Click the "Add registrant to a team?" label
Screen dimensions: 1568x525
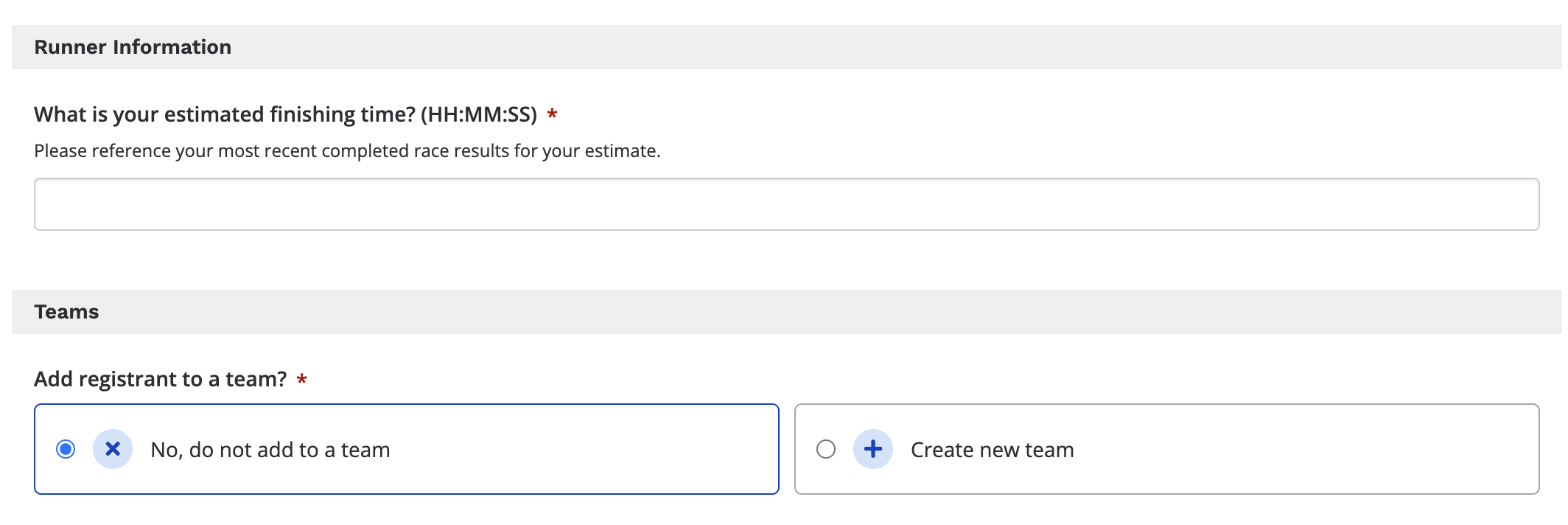[160, 379]
